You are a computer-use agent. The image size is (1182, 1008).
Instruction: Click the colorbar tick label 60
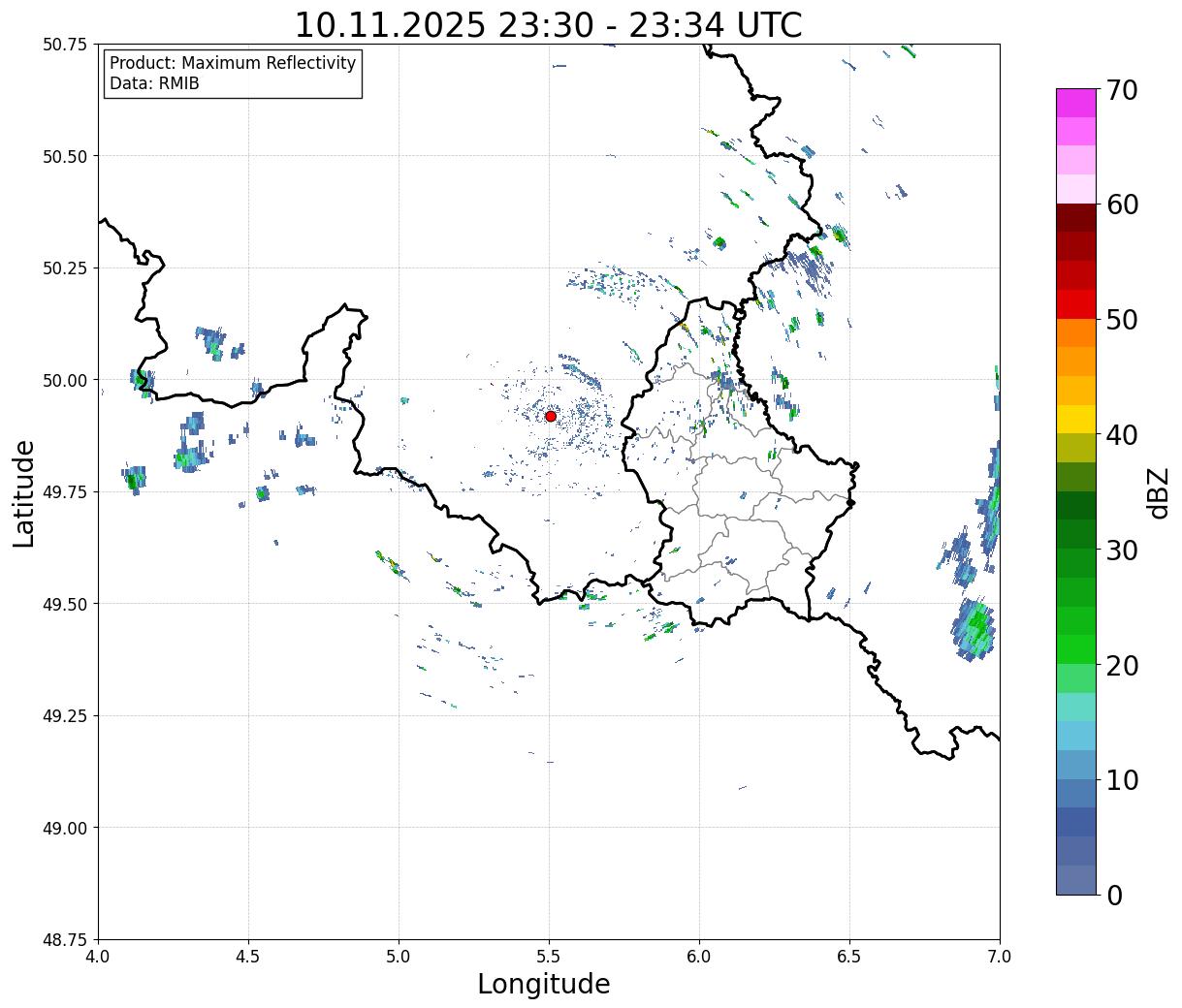point(1121,205)
